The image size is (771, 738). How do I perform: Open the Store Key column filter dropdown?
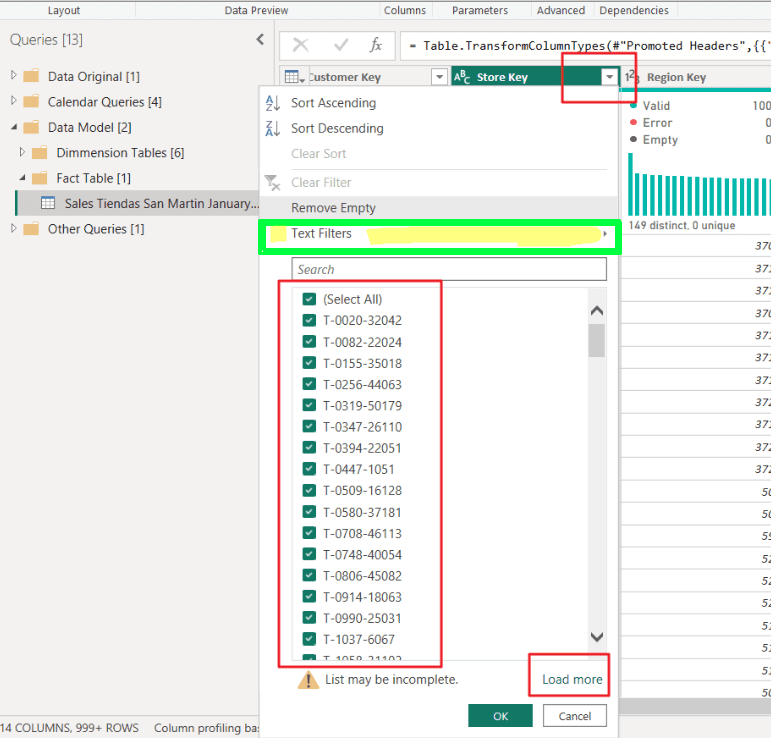click(609, 77)
